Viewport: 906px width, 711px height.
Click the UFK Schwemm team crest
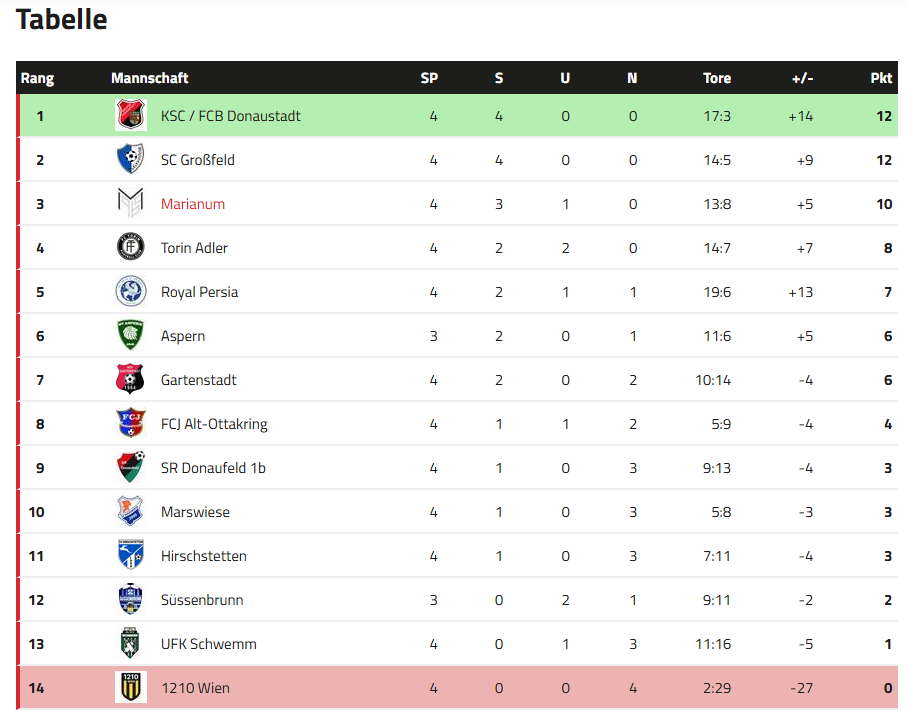131,644
